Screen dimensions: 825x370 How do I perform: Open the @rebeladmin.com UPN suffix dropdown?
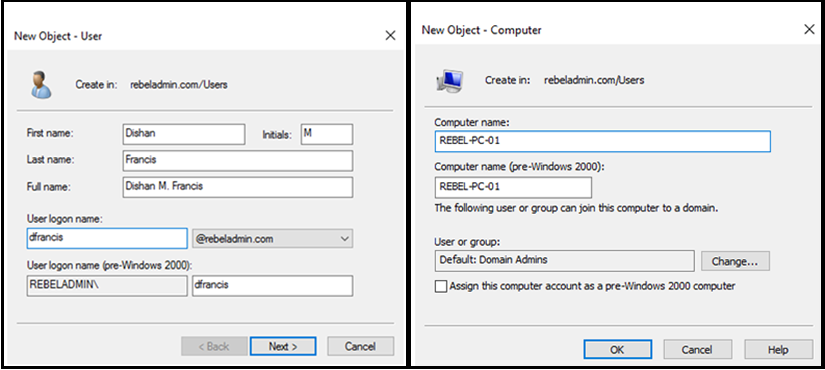coord(273,238)
